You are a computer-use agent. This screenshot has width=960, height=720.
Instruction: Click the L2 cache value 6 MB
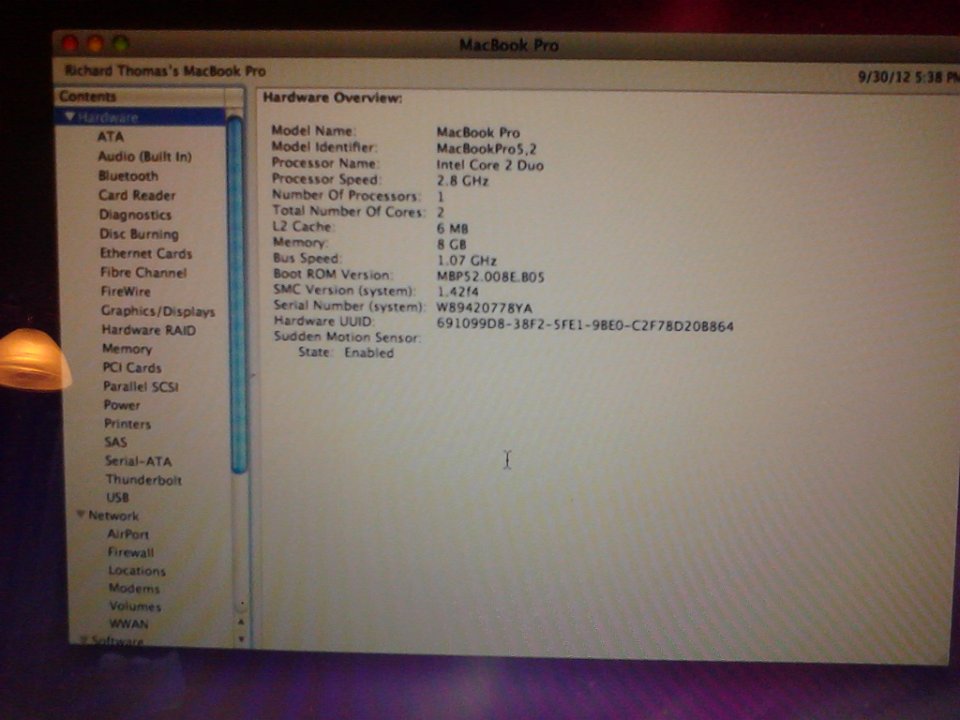tap(452, 228)
